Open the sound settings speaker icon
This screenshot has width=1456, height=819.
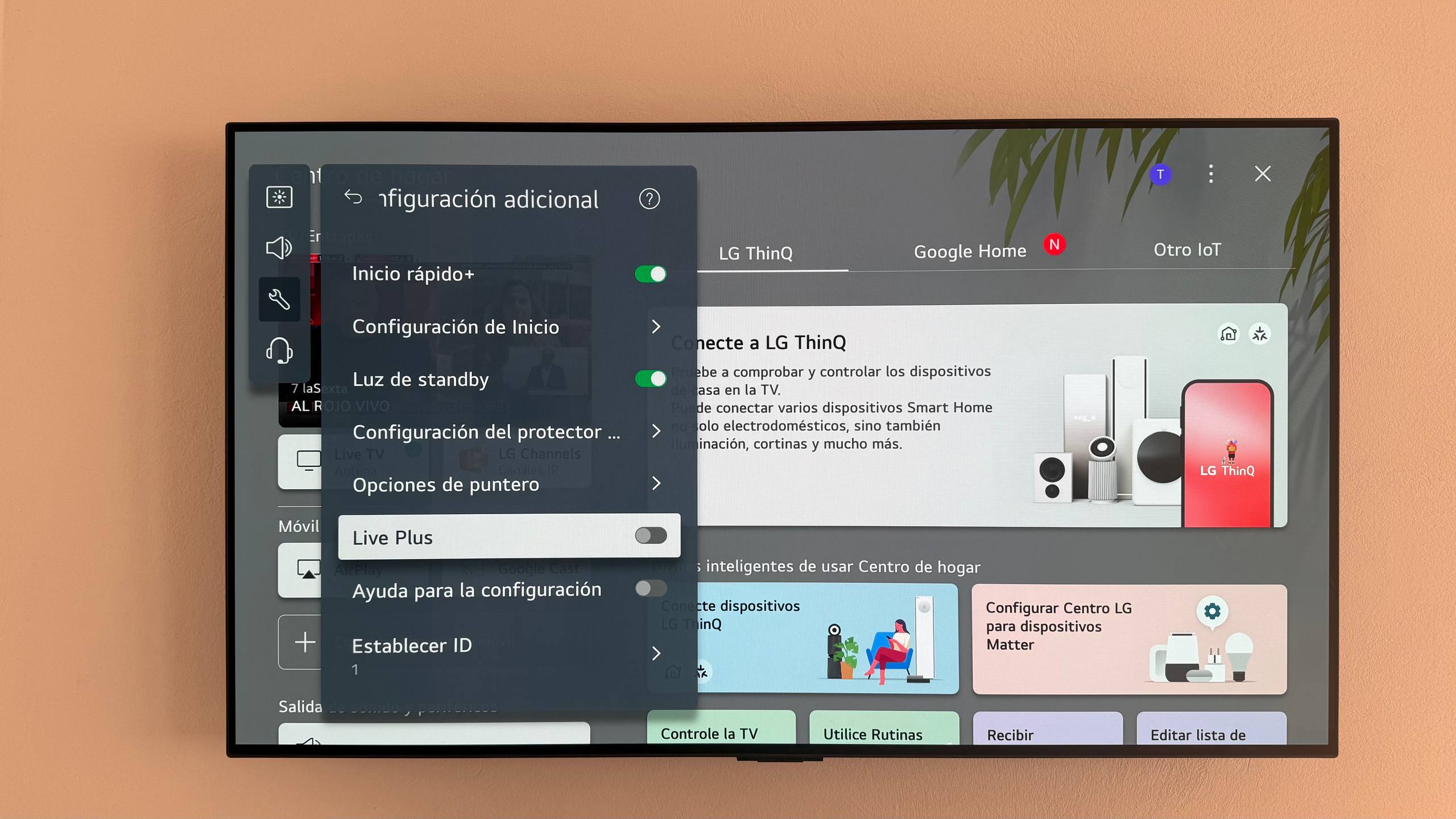point(279,248)
